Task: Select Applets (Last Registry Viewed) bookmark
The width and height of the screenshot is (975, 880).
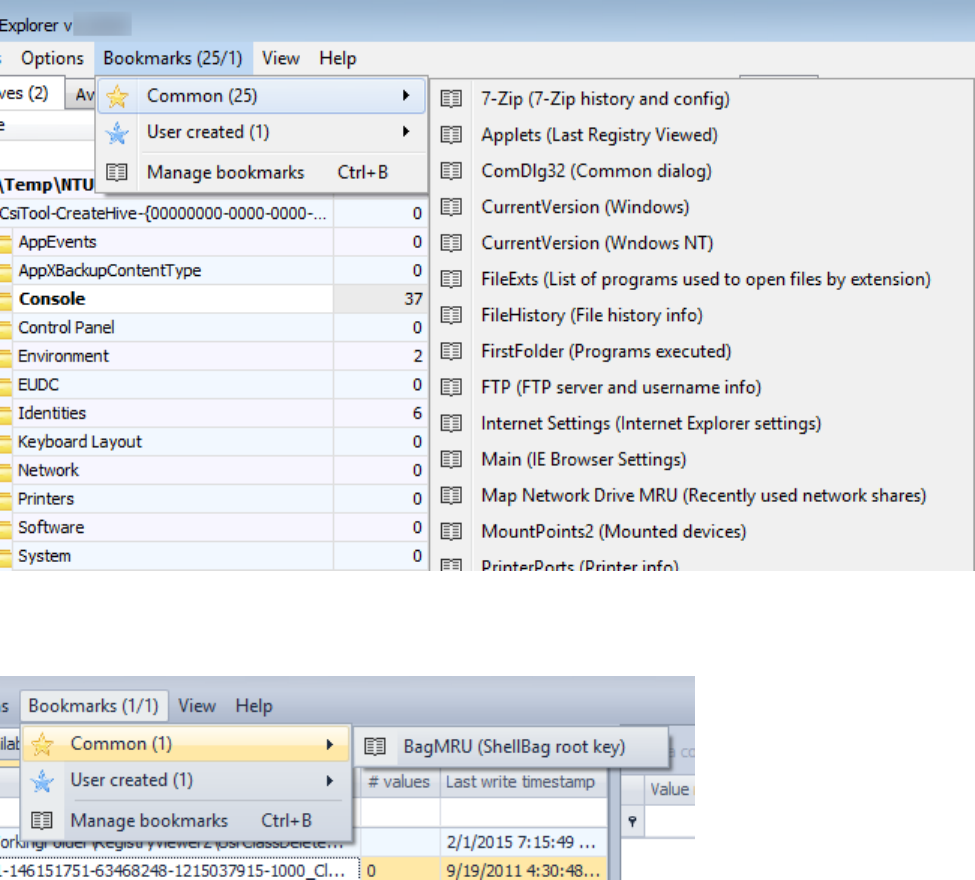Action: tap(599, 135)
